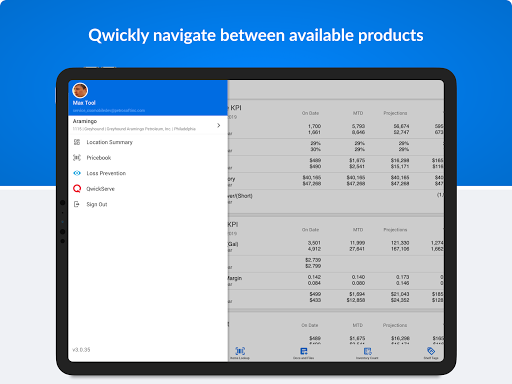Click the Location Summary icon
This screenshot has height=384, width=512.
77,142
